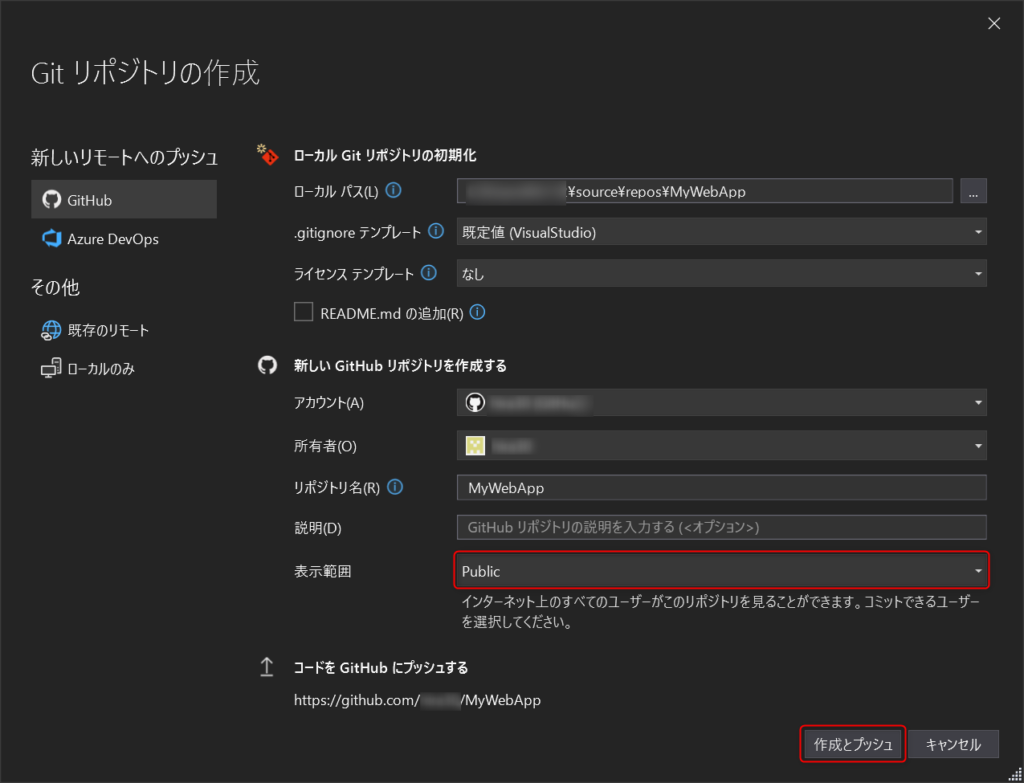Click the globe icon for existing remote

(51, 330)
